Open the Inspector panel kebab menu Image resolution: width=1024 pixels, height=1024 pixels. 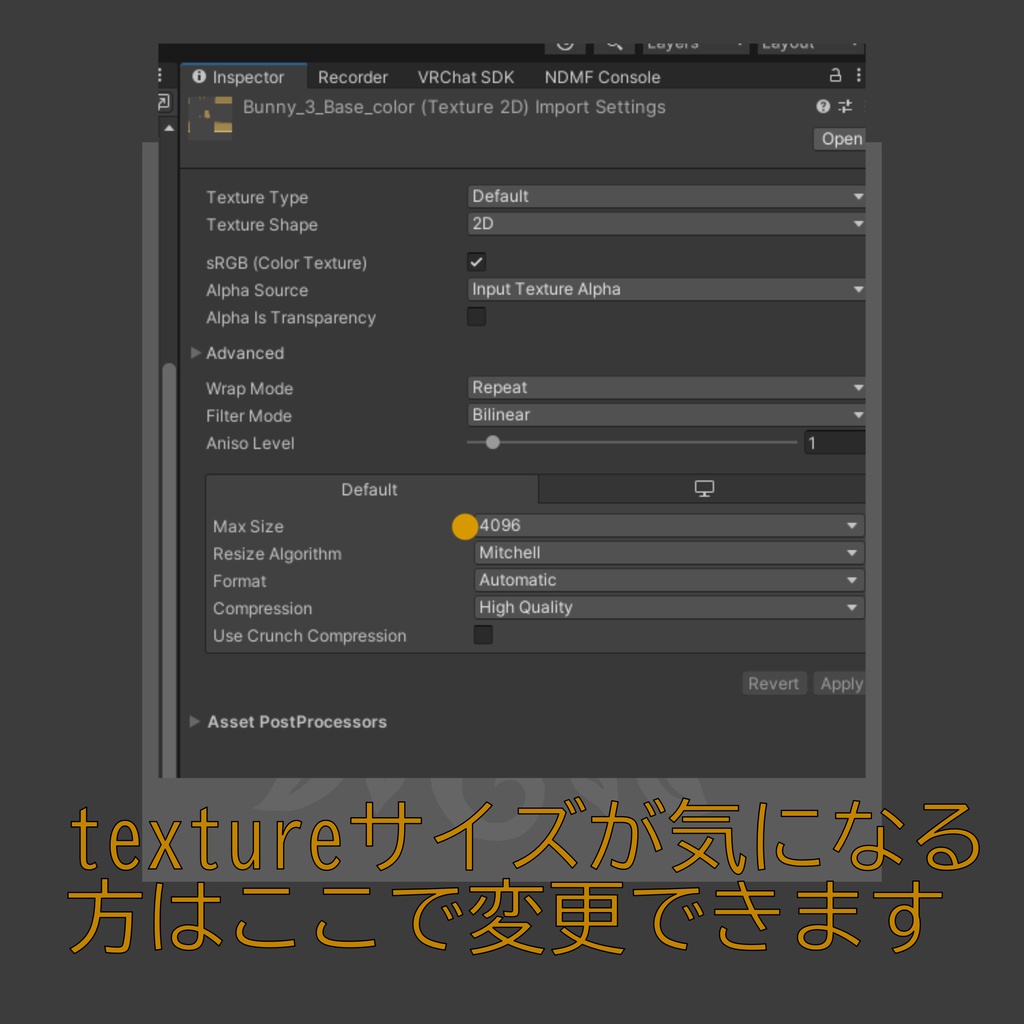click(858, 77)
